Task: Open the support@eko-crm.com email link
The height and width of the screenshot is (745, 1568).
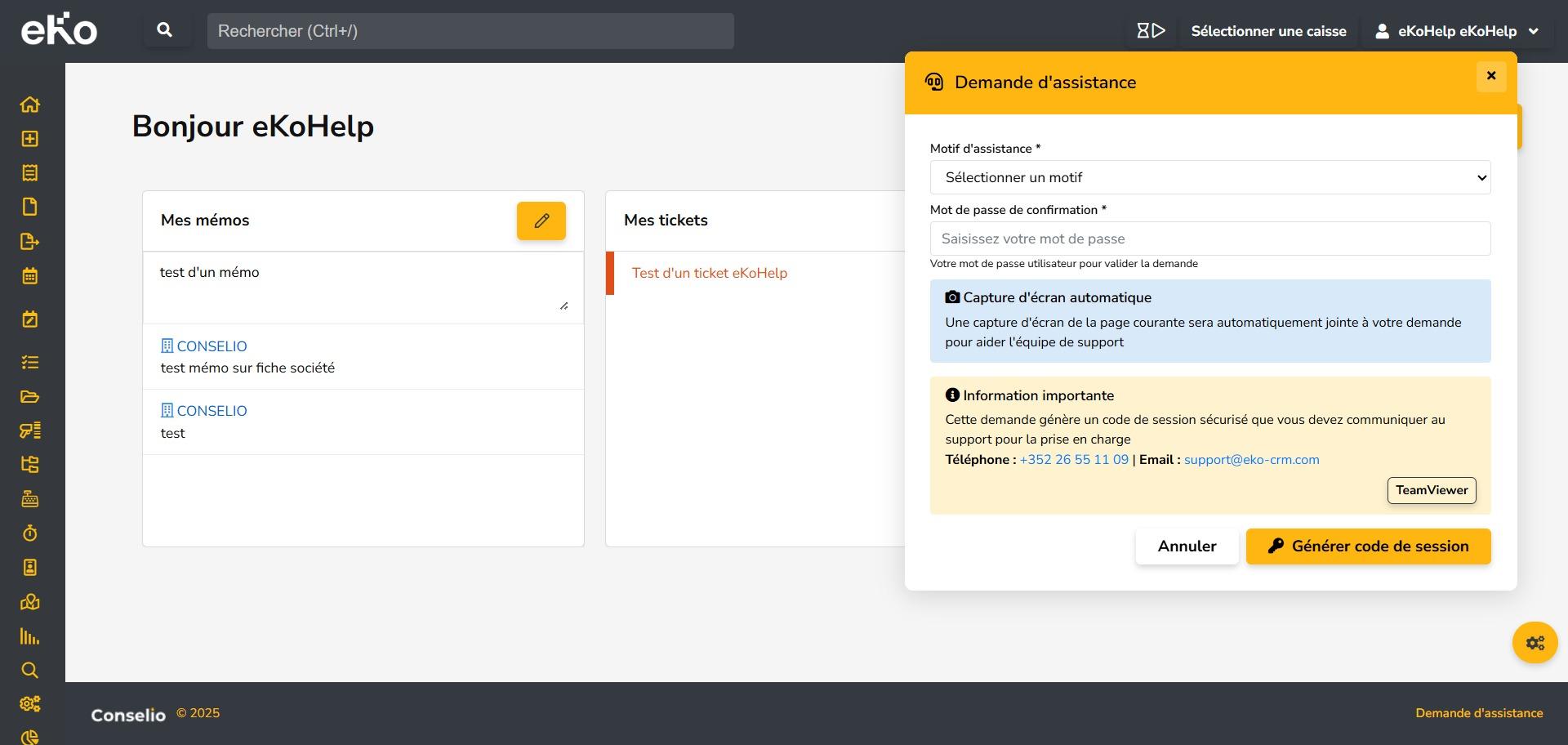Action: 1251,460
